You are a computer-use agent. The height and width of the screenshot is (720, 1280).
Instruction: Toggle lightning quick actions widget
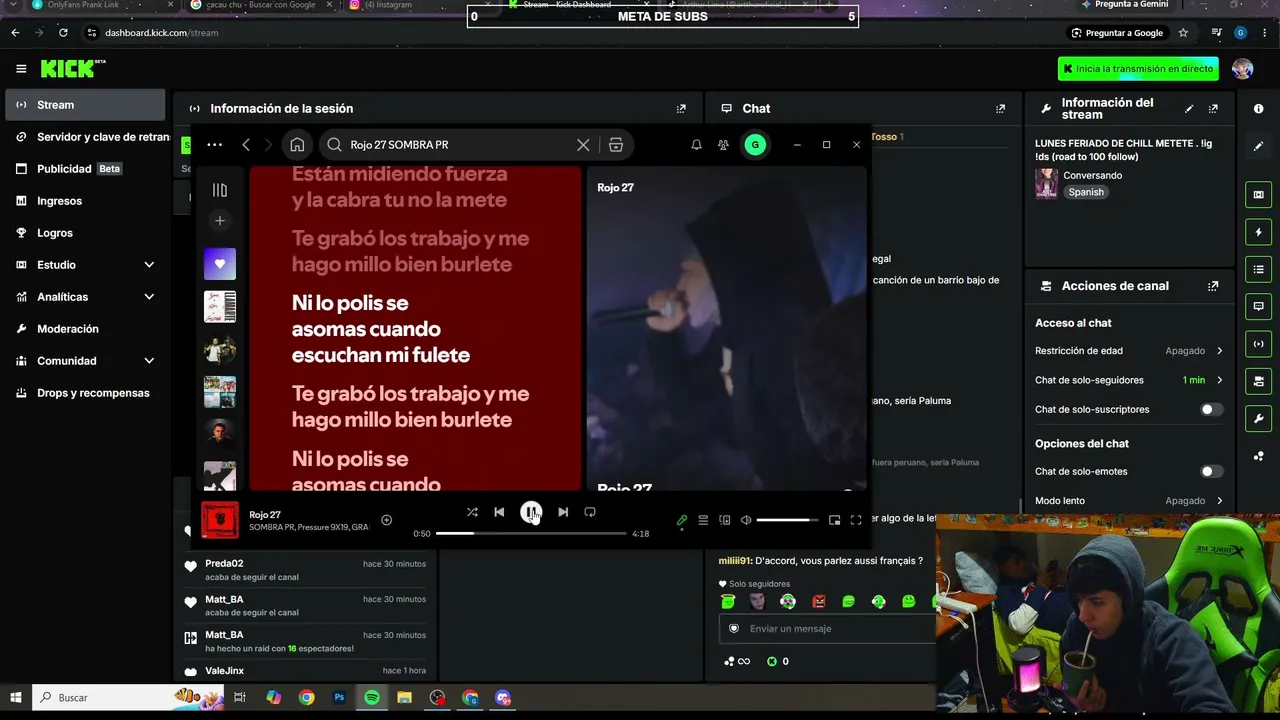[x=1259, y=232]
